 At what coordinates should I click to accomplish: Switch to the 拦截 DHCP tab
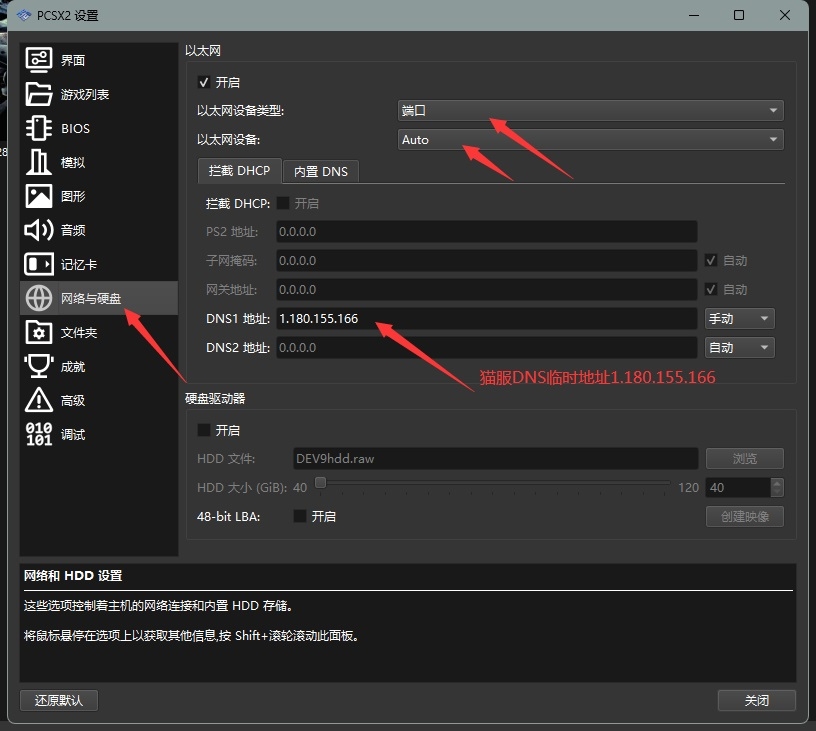[x=239, y=171]
